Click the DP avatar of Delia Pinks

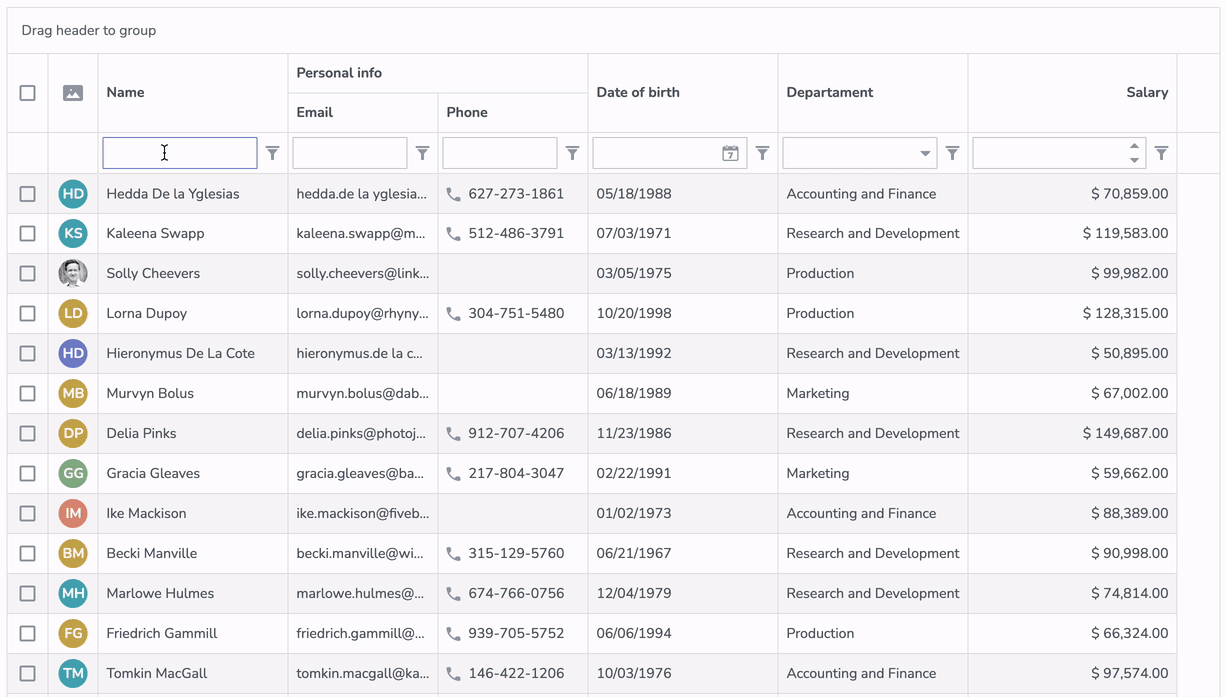click(x=73, y=434)
